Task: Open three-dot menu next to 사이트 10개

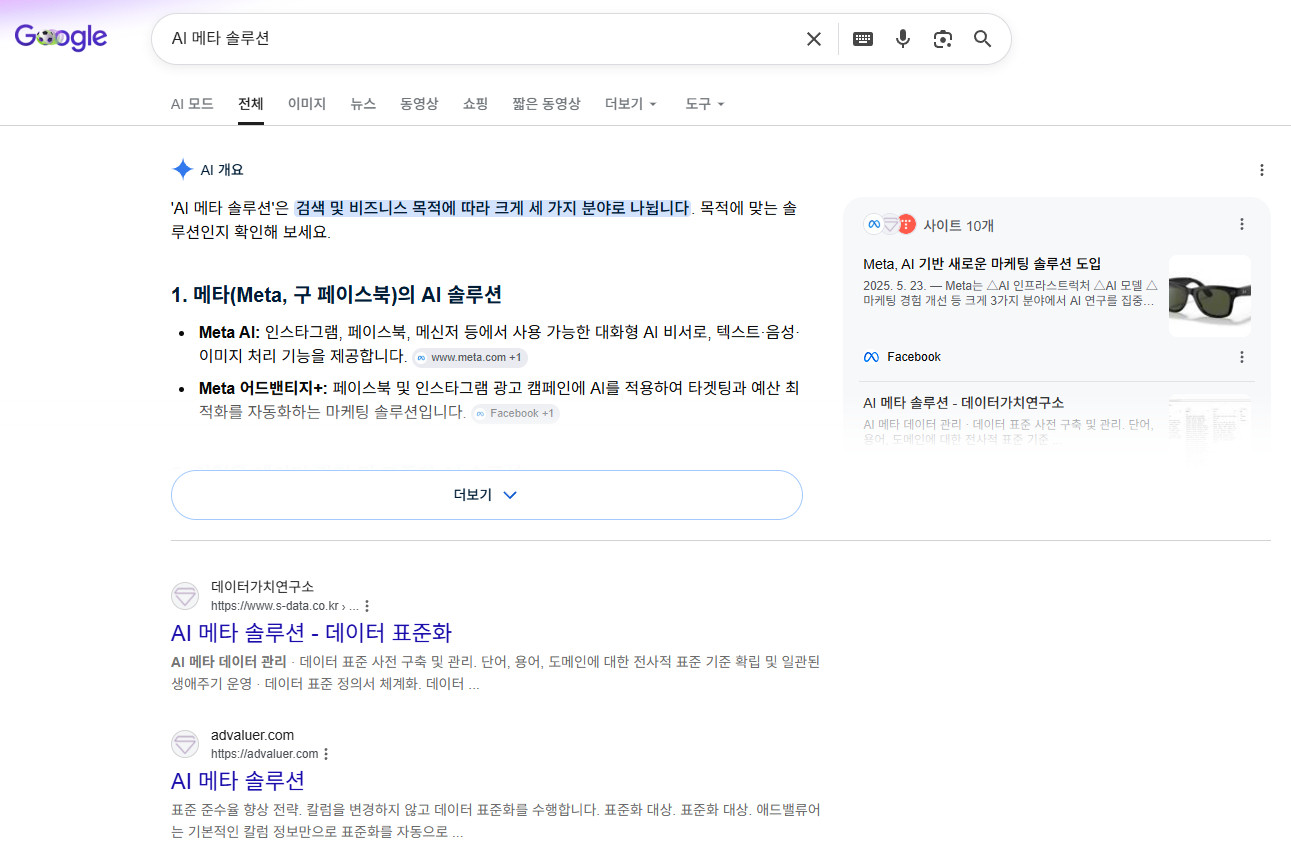Action: coord(1242,224)
